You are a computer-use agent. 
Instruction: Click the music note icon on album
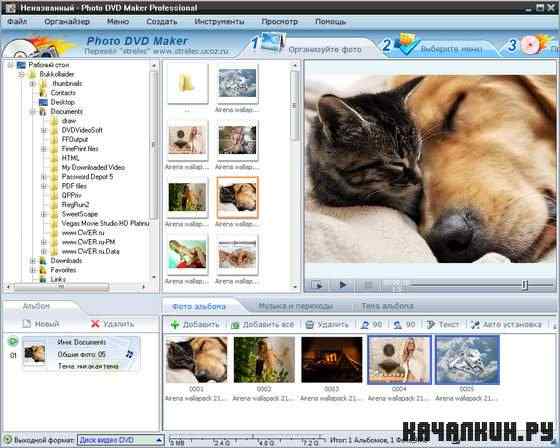129,354
